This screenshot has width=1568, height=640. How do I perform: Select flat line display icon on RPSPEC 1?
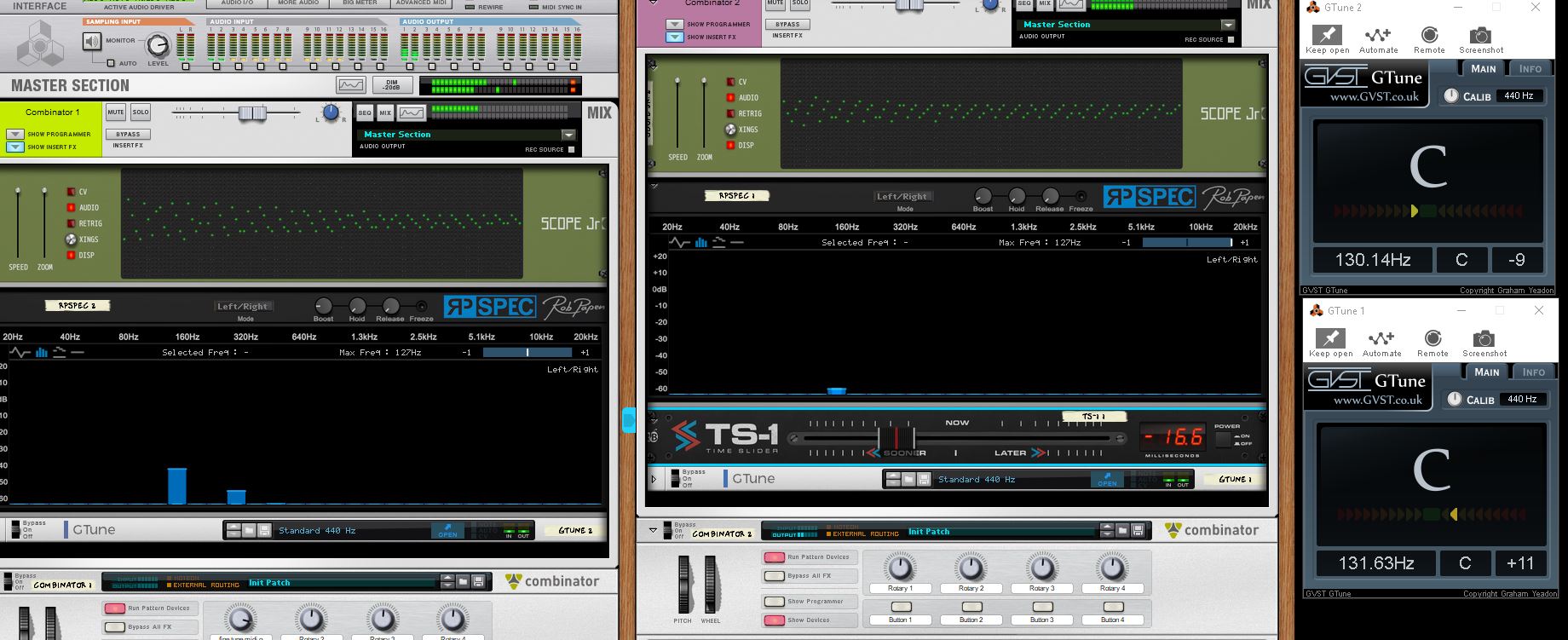pyautogui.click(x=737, y=242)
